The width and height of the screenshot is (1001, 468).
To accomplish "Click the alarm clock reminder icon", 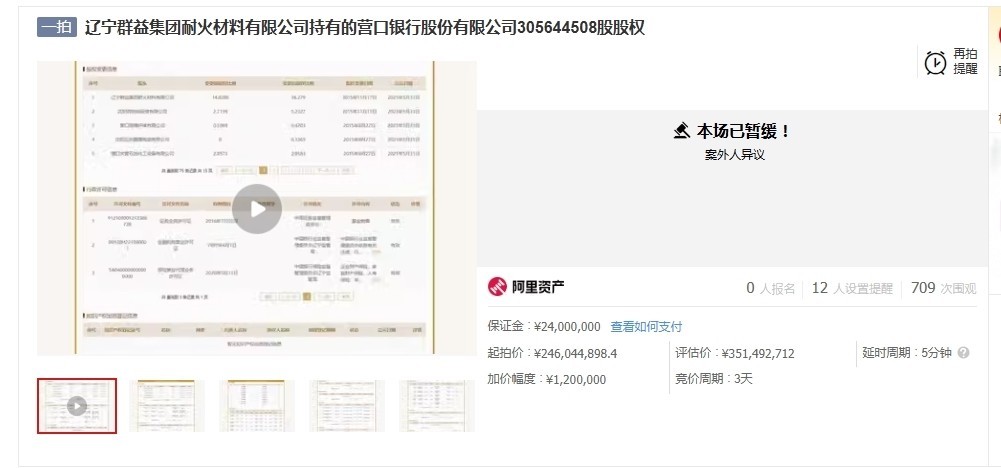I will click(935, 62).
